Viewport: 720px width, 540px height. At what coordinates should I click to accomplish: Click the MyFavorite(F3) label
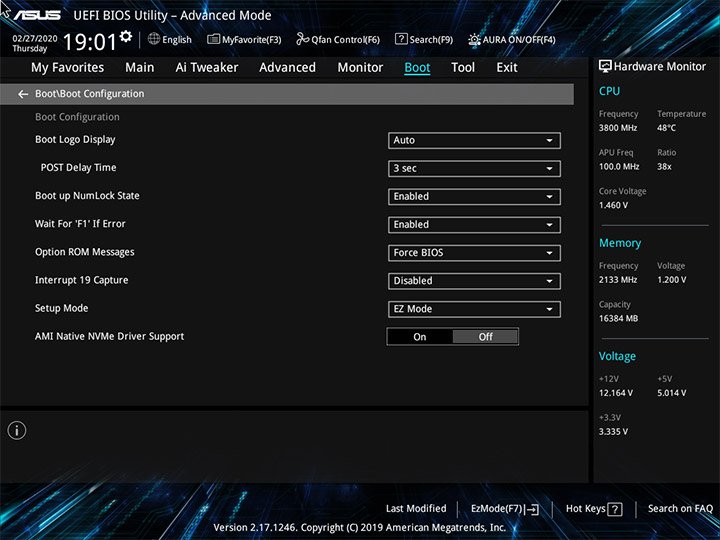click(x=252, y=40)
